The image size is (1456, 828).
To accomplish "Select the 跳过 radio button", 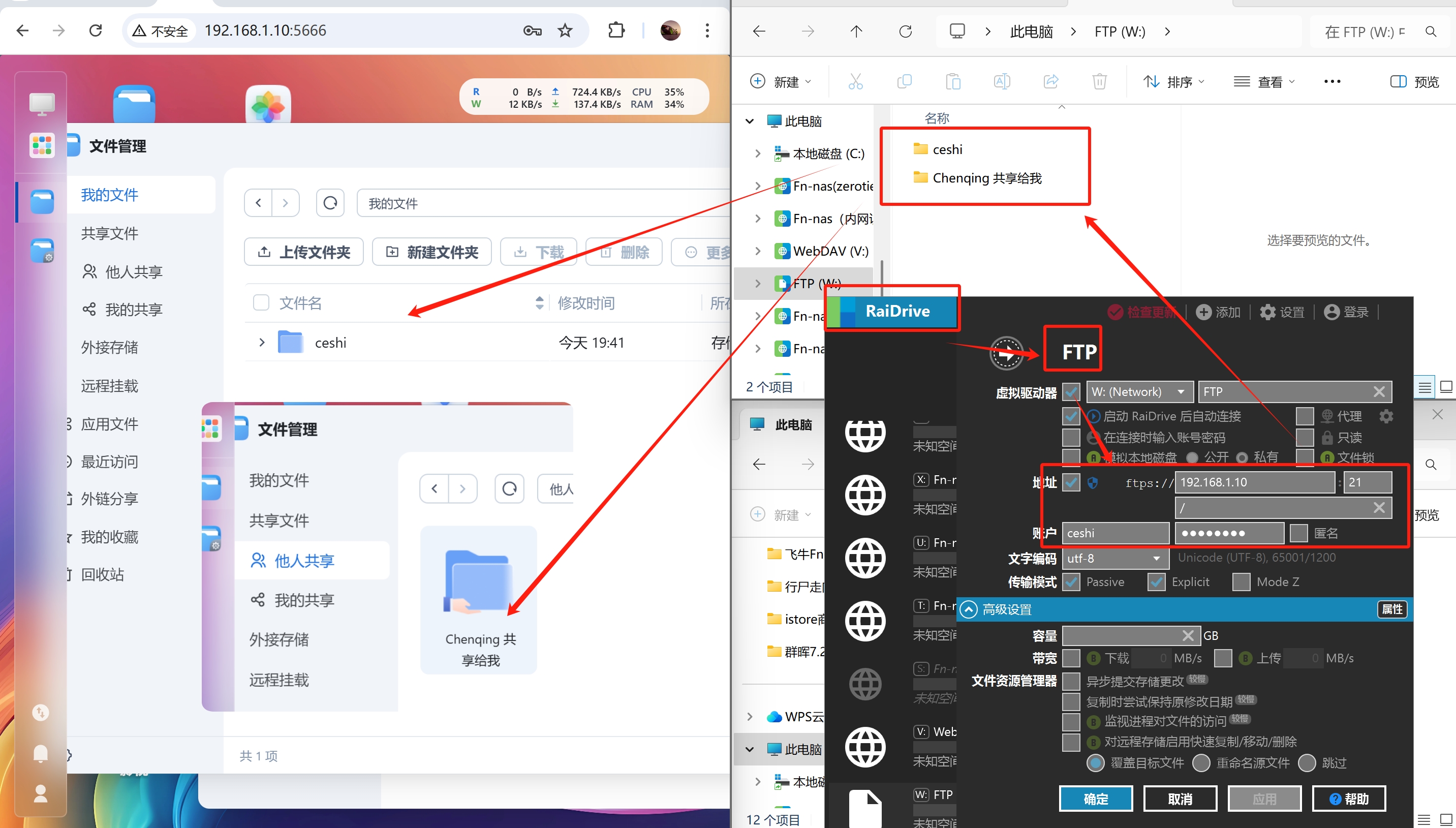I will point(1307,763).
